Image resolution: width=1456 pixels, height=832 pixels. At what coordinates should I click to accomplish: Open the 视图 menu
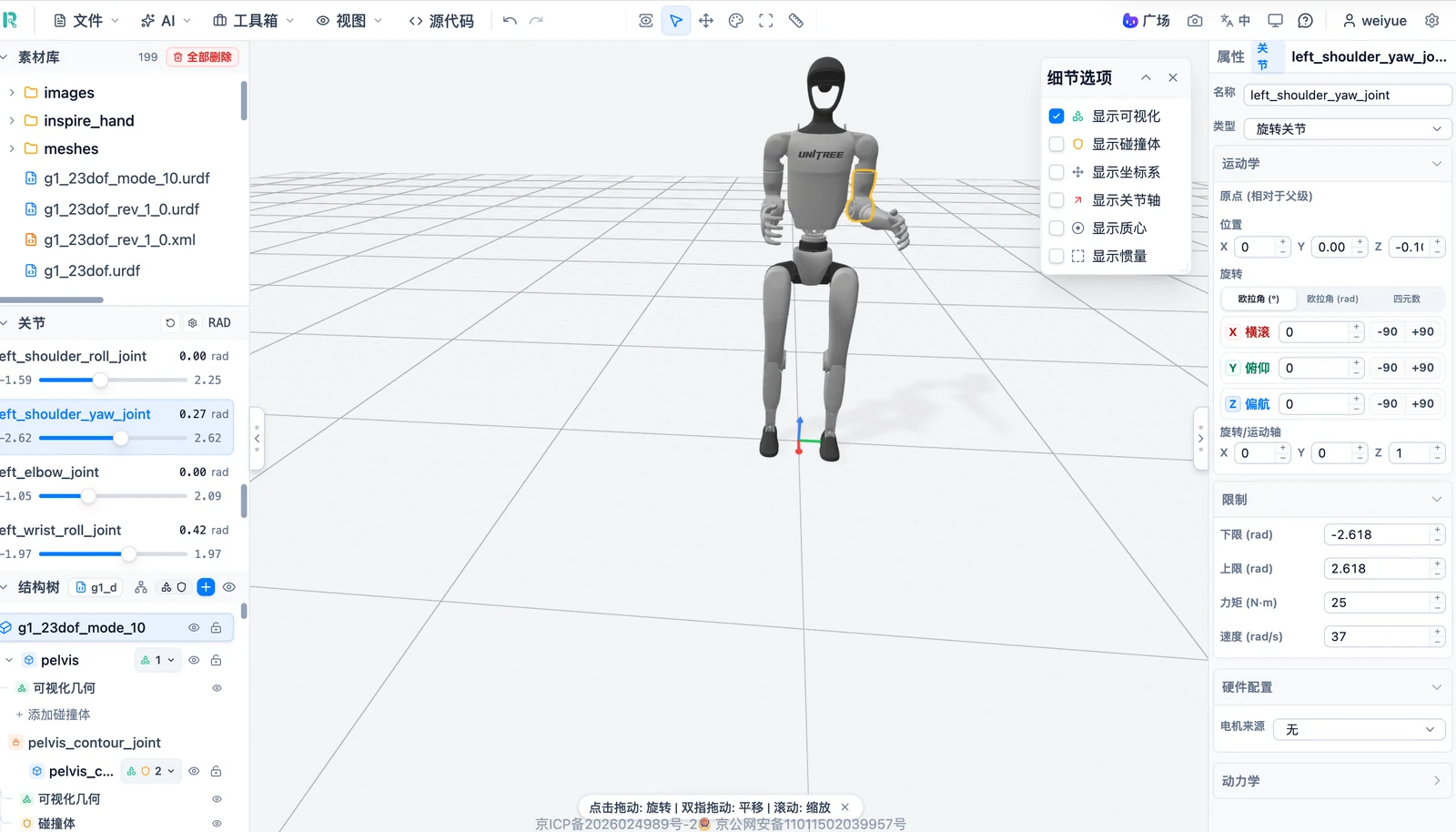(x=349, y=20)
